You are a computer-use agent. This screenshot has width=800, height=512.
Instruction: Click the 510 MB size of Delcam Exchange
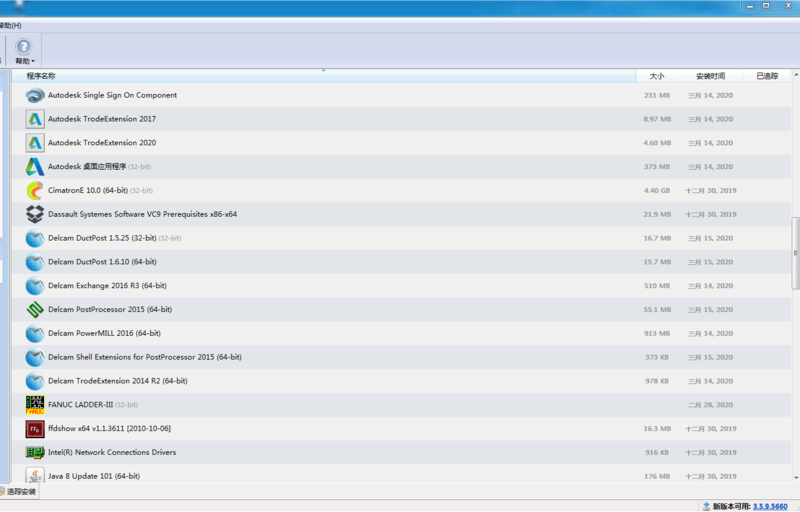coord(657,286)
